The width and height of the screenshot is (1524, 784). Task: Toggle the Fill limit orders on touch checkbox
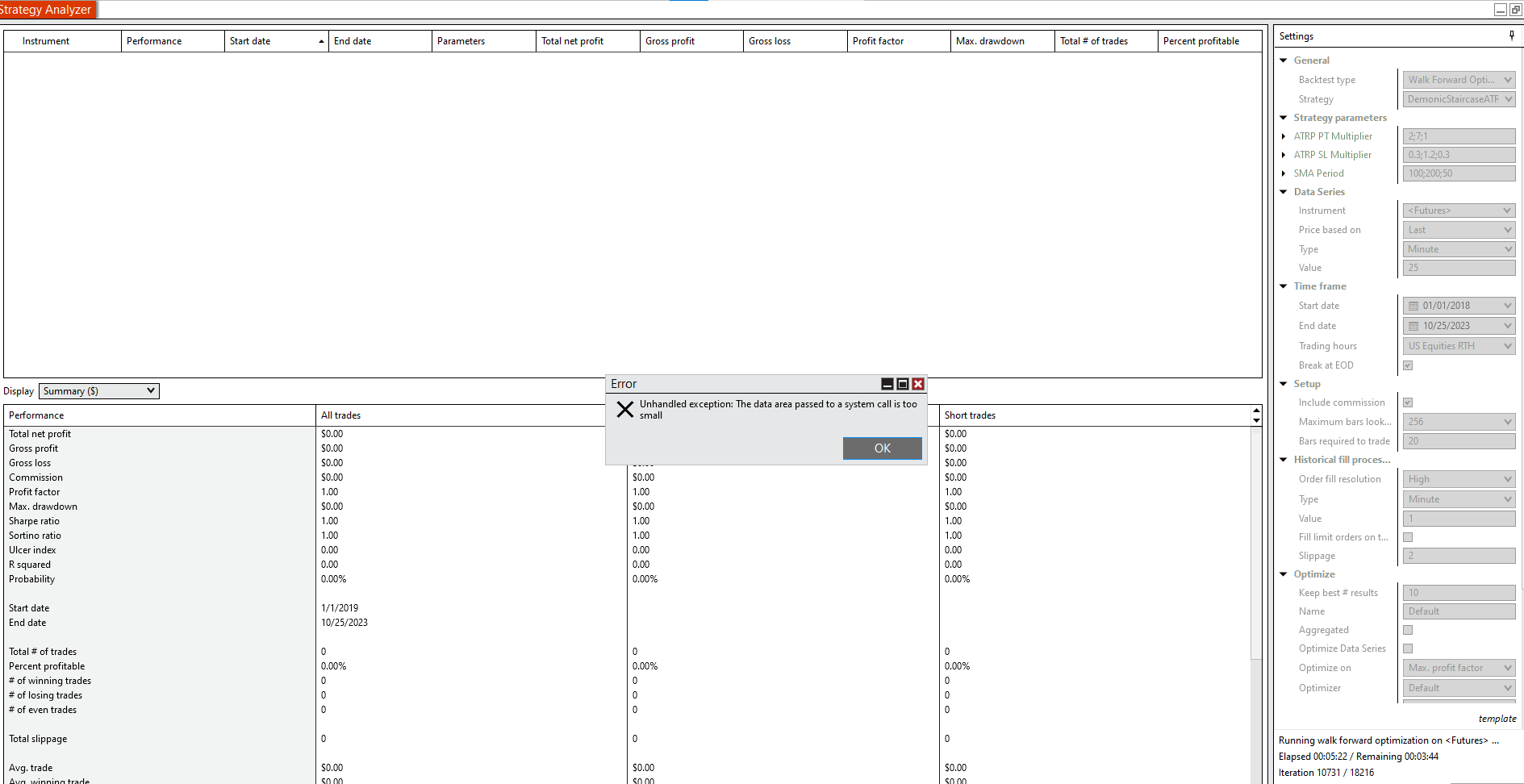1408,537
